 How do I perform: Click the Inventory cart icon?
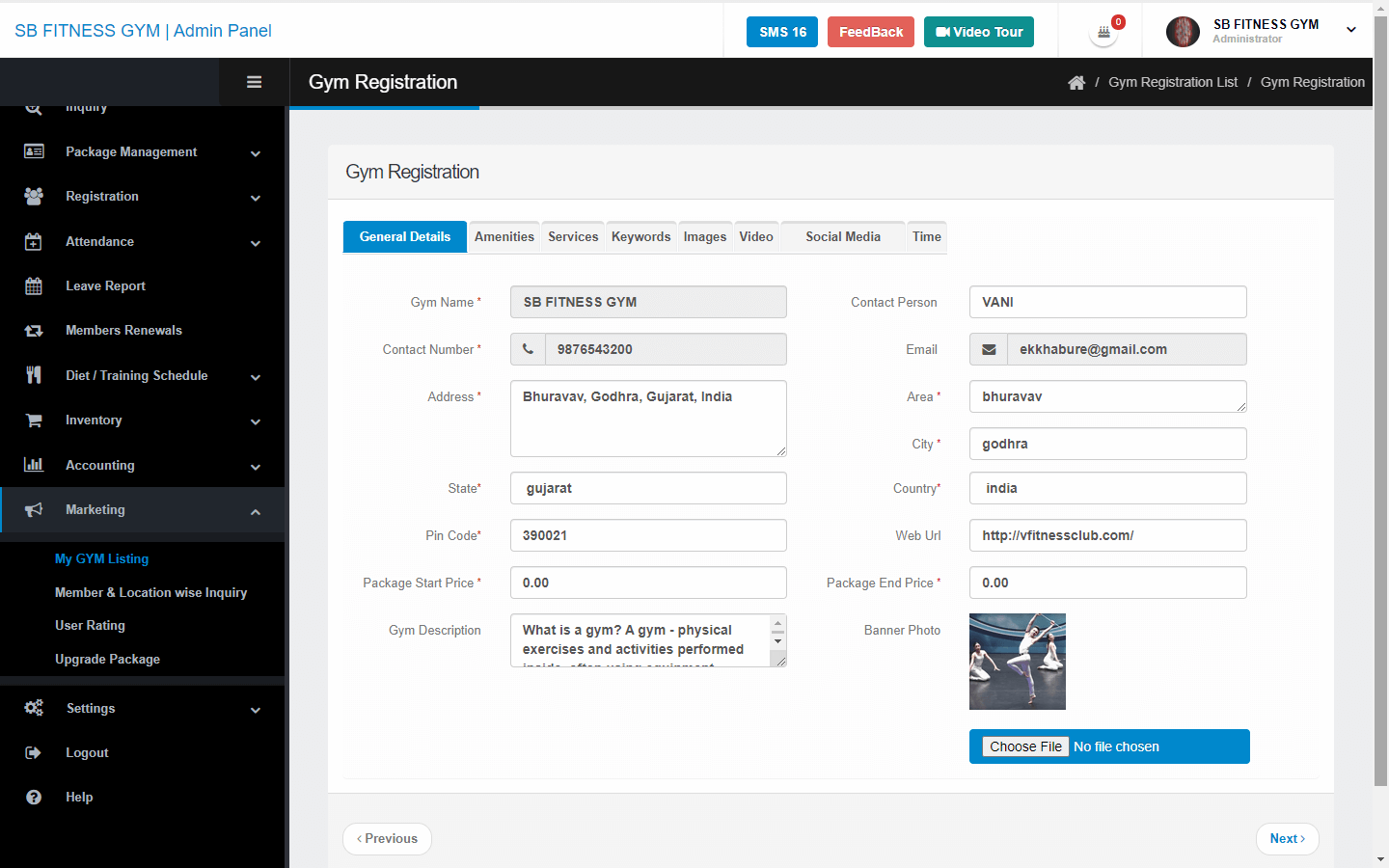point(34,420)
